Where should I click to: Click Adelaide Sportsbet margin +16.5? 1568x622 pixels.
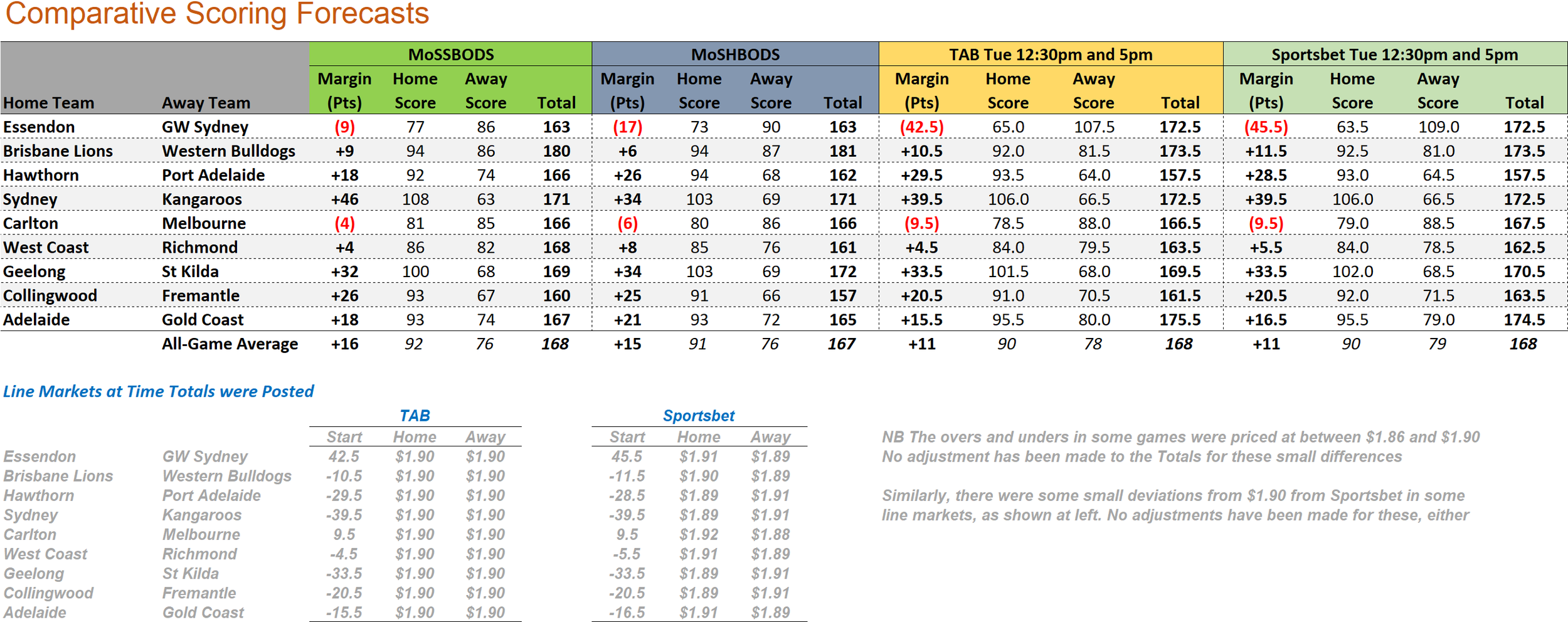[x=1266, y=320]
